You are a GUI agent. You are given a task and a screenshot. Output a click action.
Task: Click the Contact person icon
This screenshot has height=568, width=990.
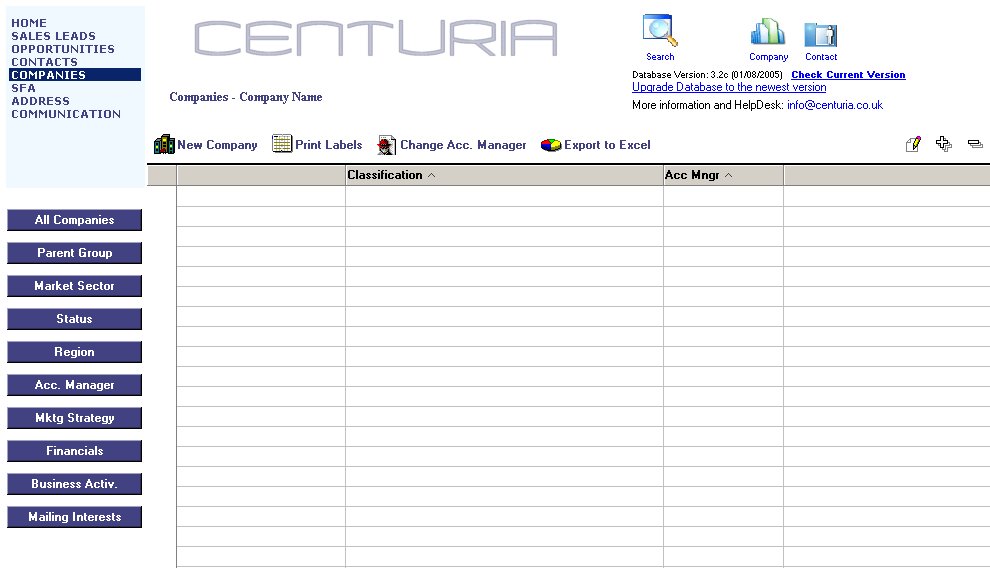821,34
